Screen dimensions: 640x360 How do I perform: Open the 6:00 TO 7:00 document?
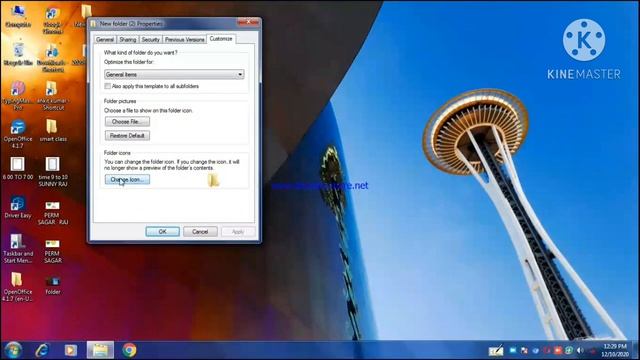pos(18,169)
